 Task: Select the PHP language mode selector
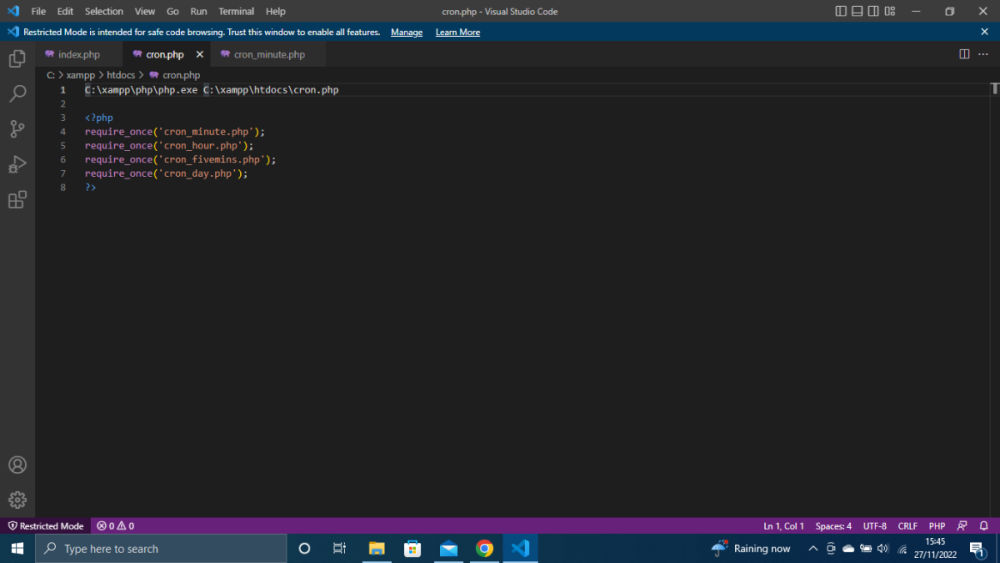point(937,526)
